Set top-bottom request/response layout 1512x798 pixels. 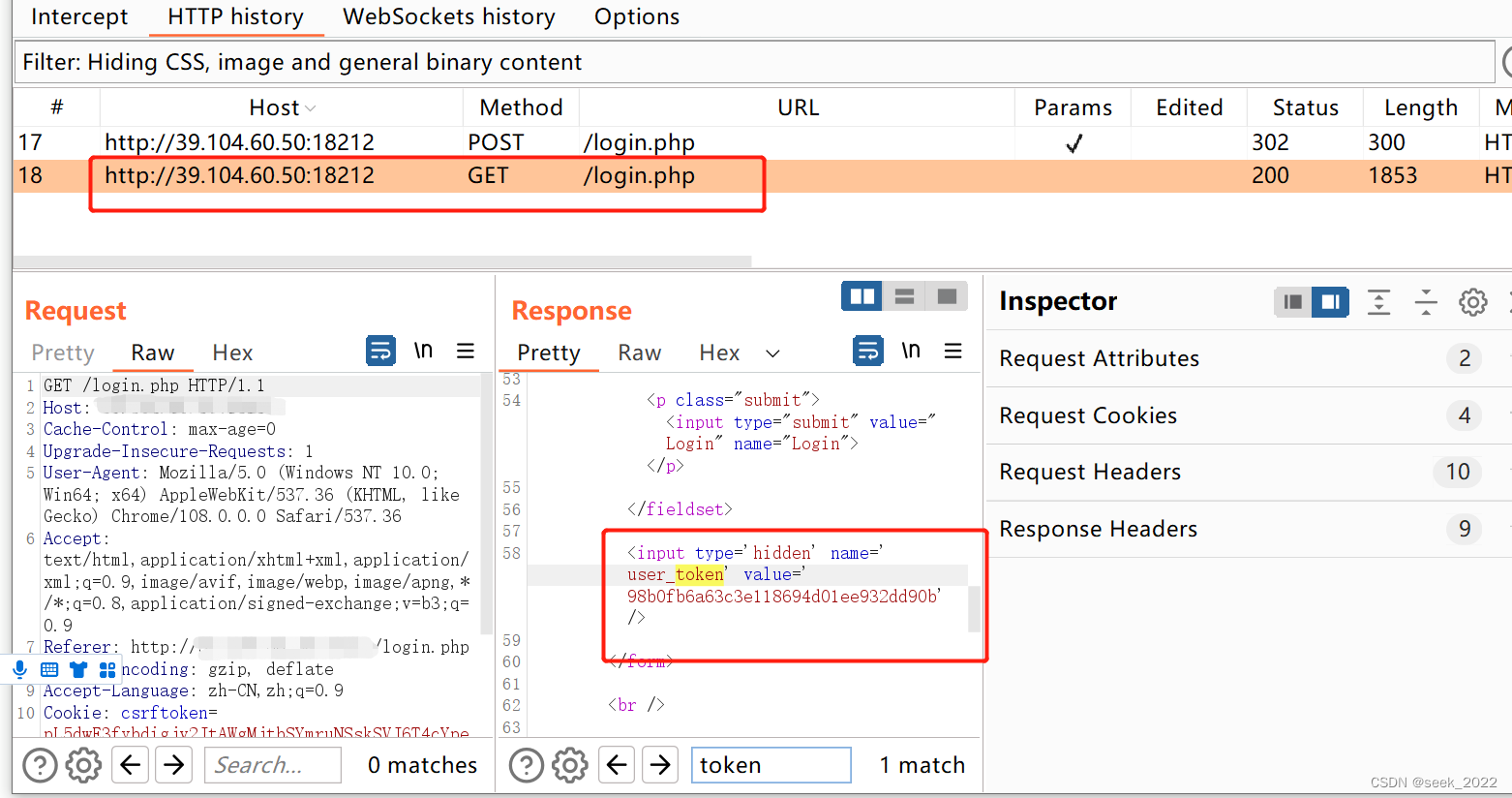click(904, 296)
